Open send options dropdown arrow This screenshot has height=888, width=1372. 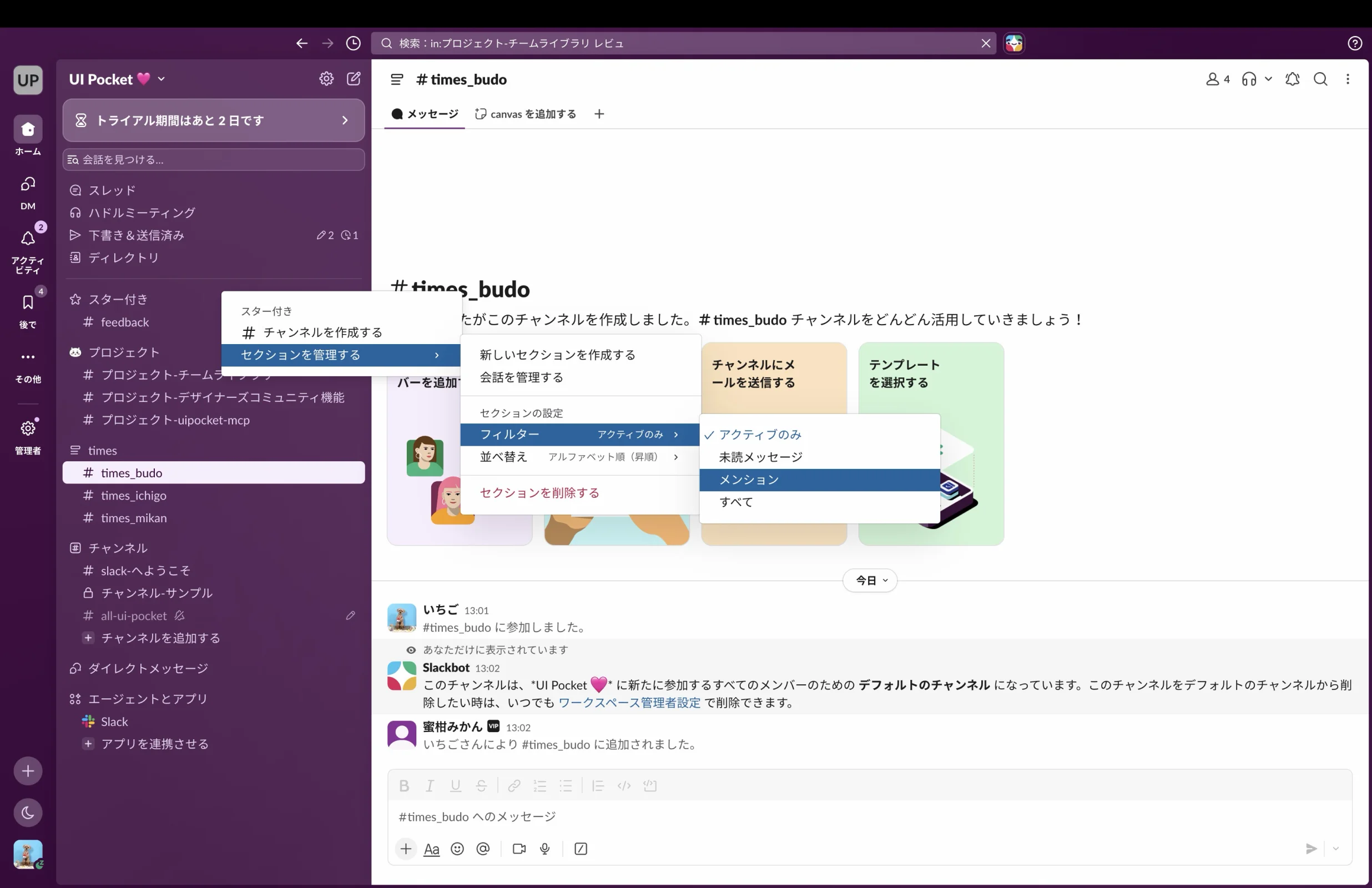coord(1336,849)
